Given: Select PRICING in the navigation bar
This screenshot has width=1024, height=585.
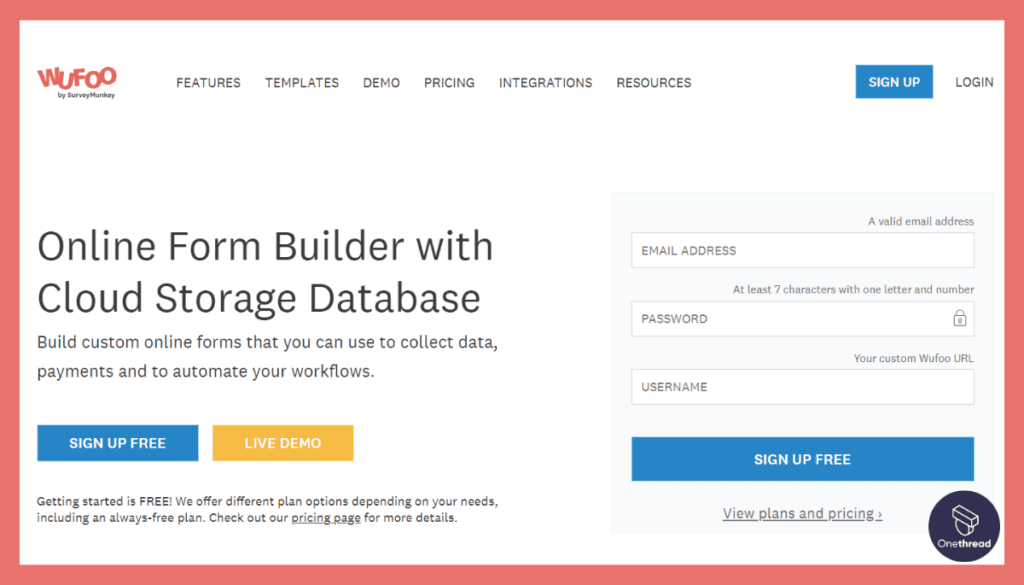Looking at the screenshot, I should (x=449, y=83).
